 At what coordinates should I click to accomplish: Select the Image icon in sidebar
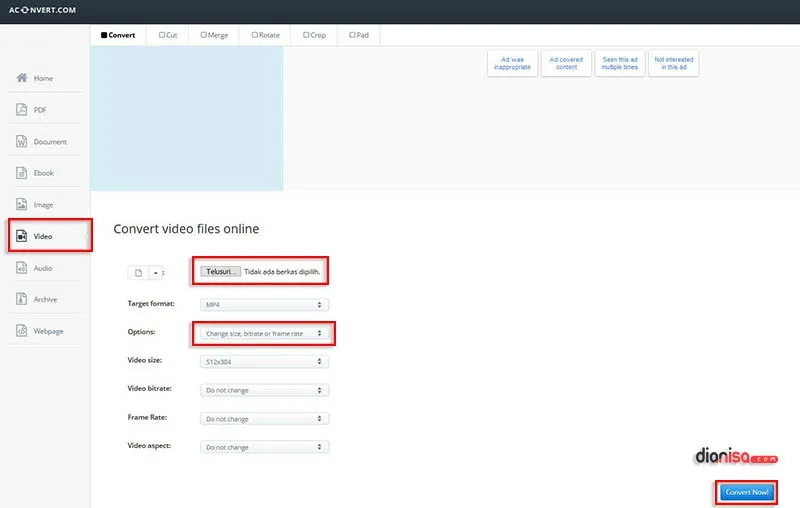tap(21, 205)
